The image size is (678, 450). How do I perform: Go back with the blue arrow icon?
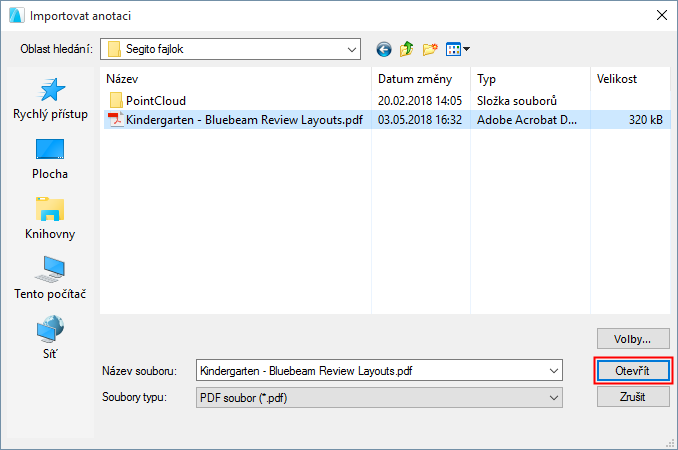tap(384, 49)
